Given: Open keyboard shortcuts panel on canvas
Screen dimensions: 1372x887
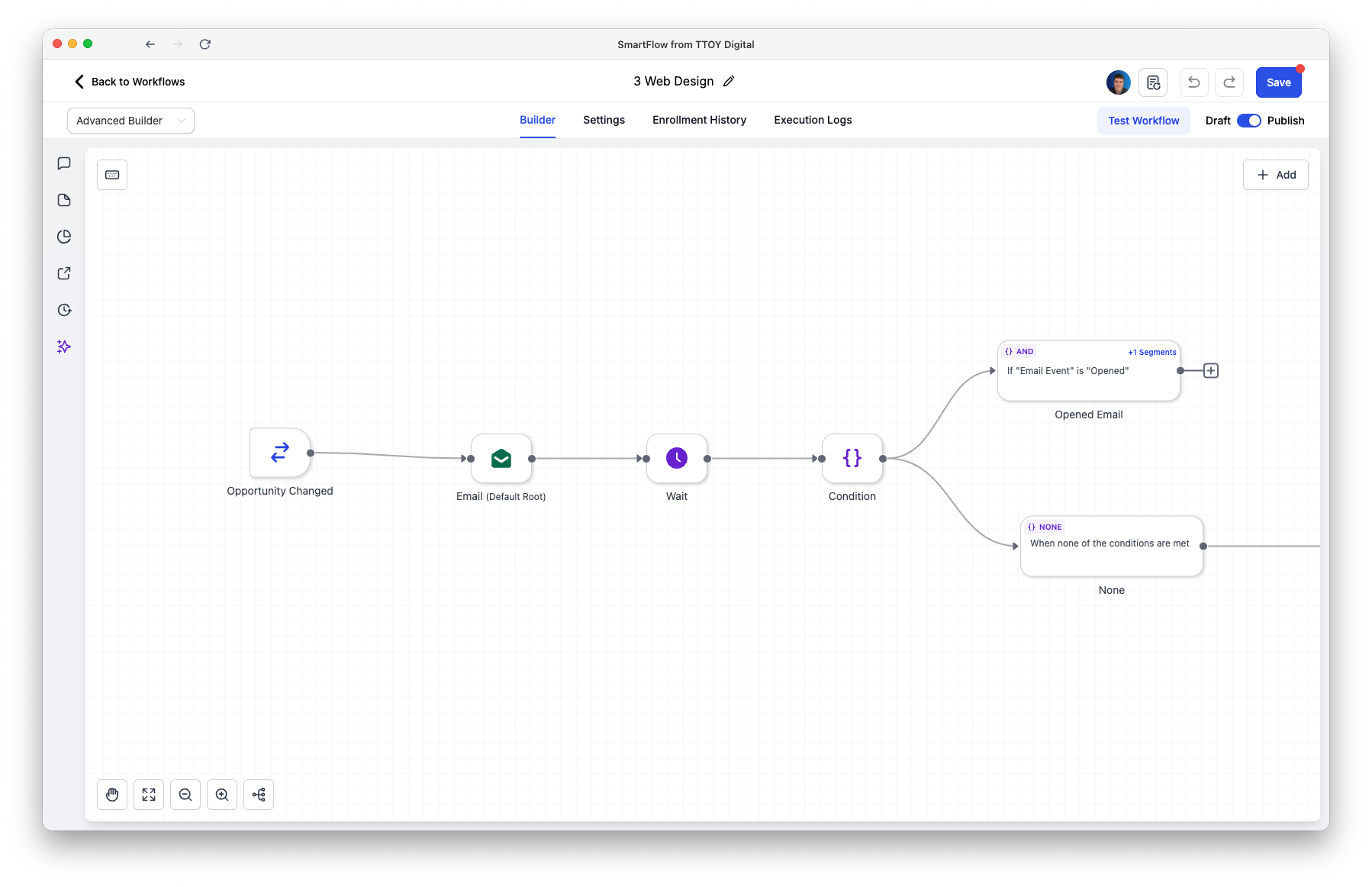Looking at the screenshot, I should click(x=112, y=175).
